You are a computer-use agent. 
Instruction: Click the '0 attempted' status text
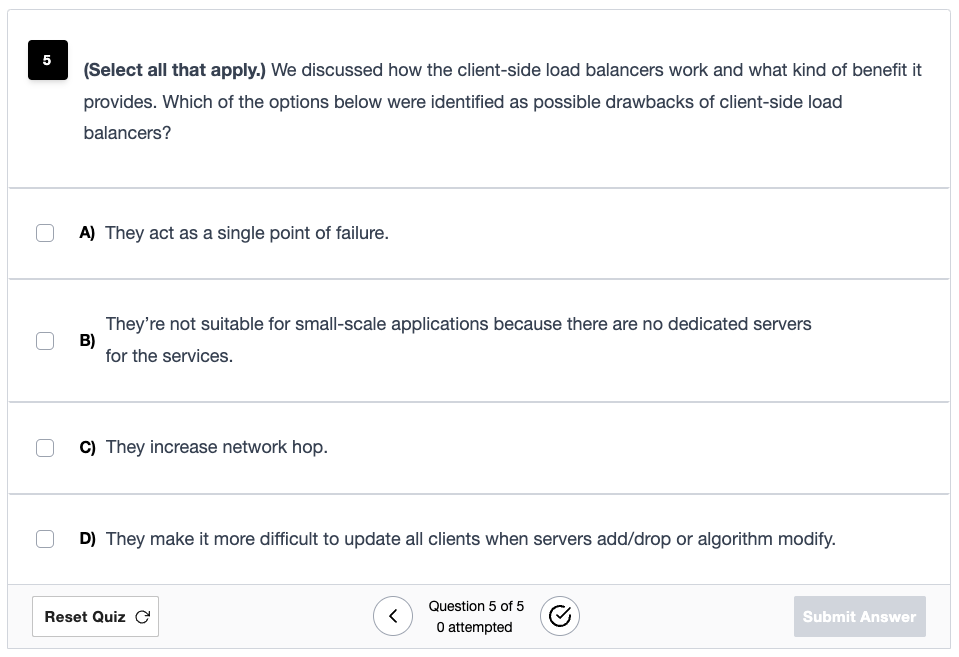[x=475, y=627]
